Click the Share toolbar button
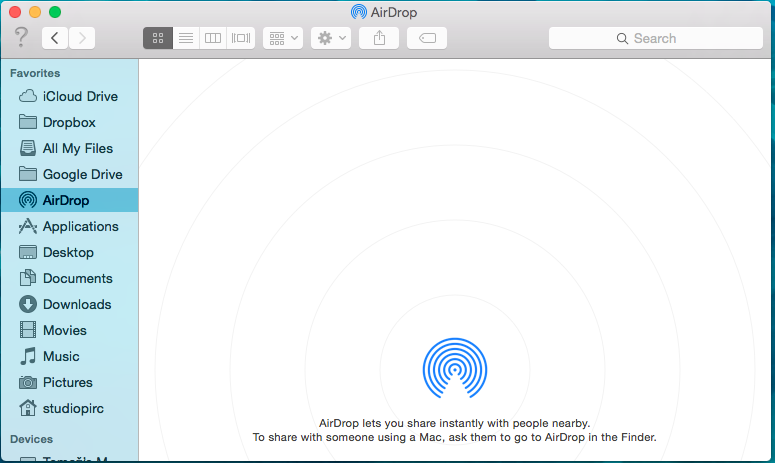 tap(379, 38)
